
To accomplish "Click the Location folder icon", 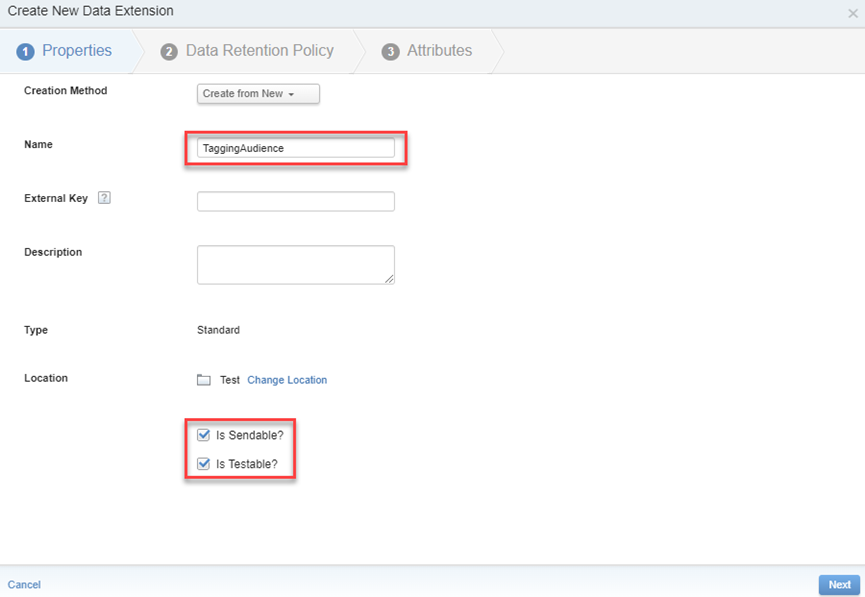I will [204, 380].
